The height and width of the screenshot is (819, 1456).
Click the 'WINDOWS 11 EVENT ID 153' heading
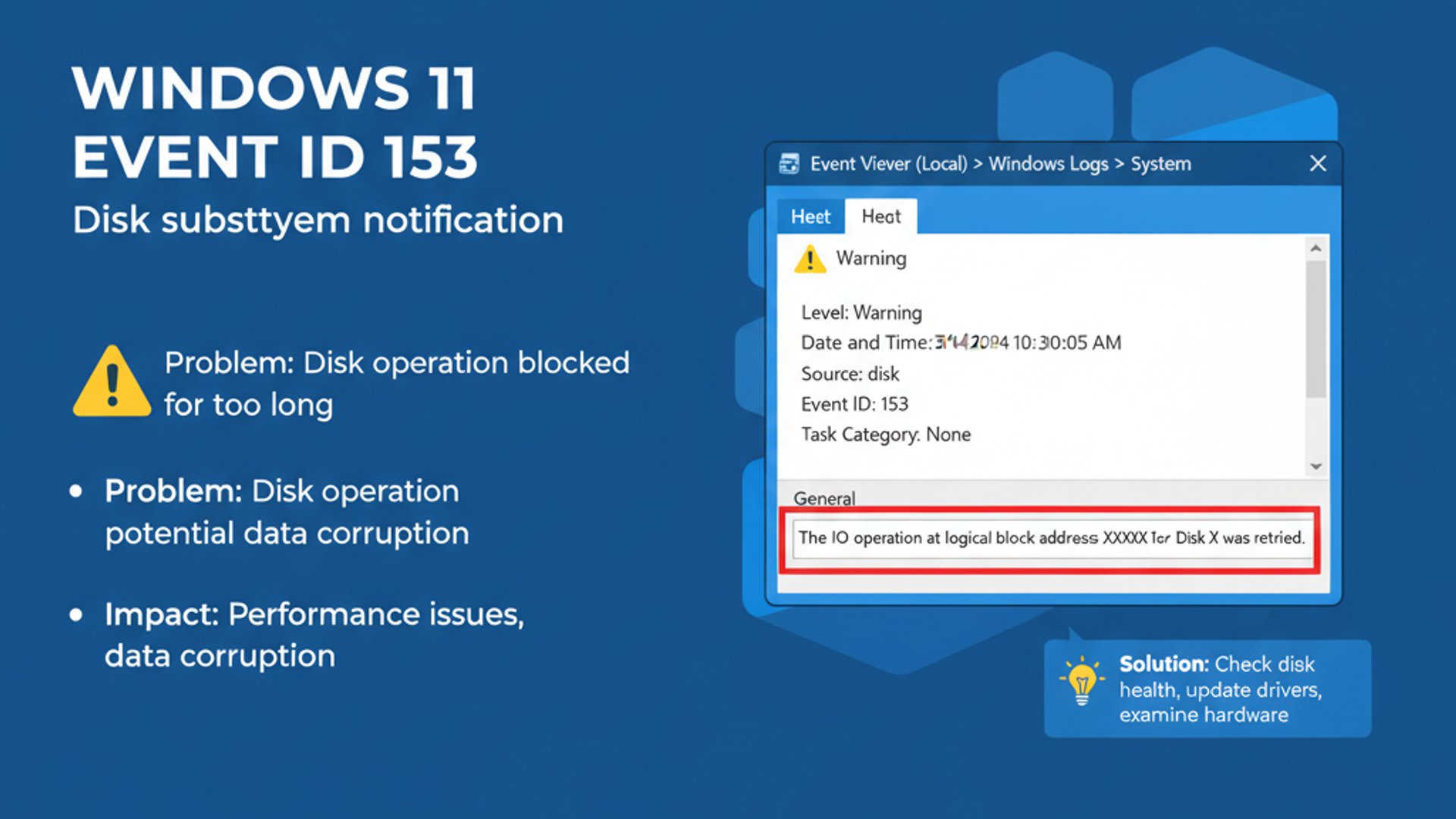click(275, 122)
